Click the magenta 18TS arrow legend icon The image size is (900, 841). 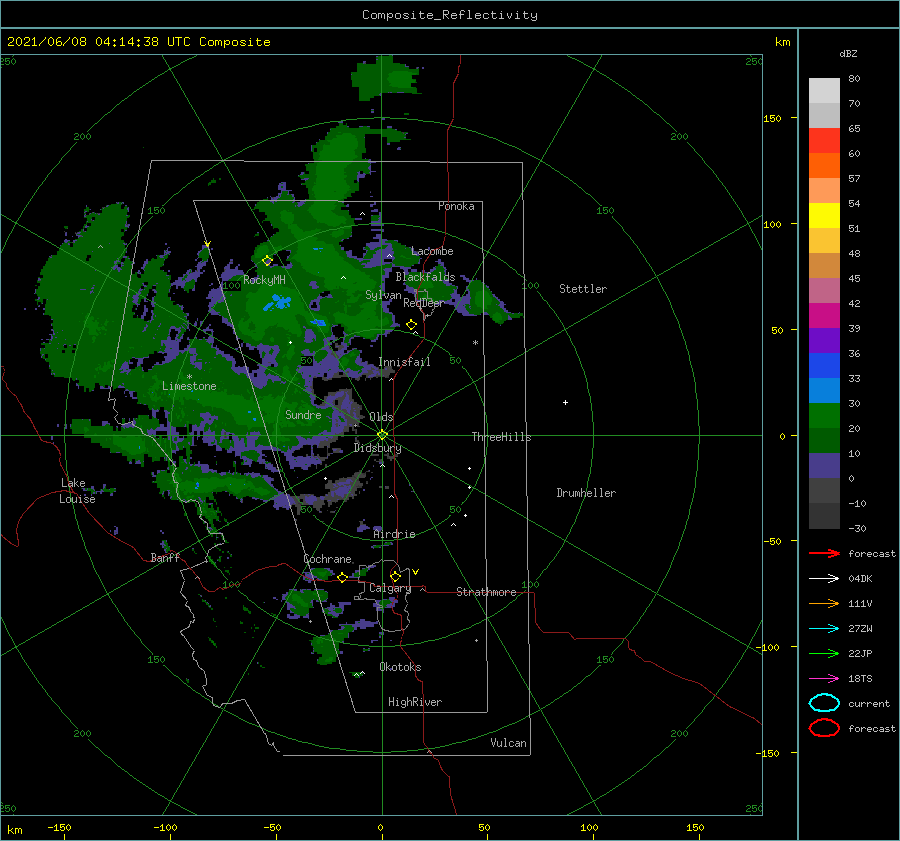pyautogui.click(x=824, y=679)
